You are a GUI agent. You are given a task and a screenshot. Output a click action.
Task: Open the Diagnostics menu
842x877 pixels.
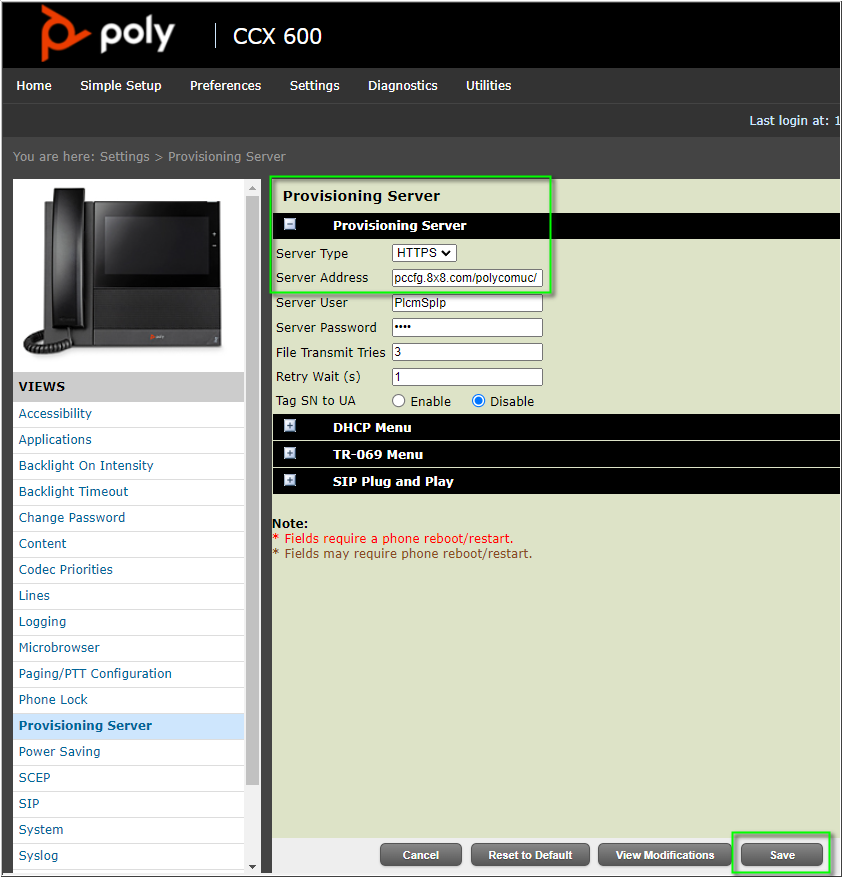point(402,86)
